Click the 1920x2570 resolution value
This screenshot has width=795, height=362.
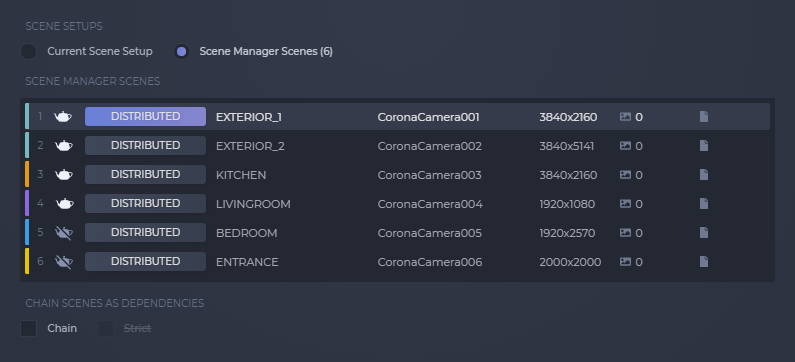(x=567, y=233)
